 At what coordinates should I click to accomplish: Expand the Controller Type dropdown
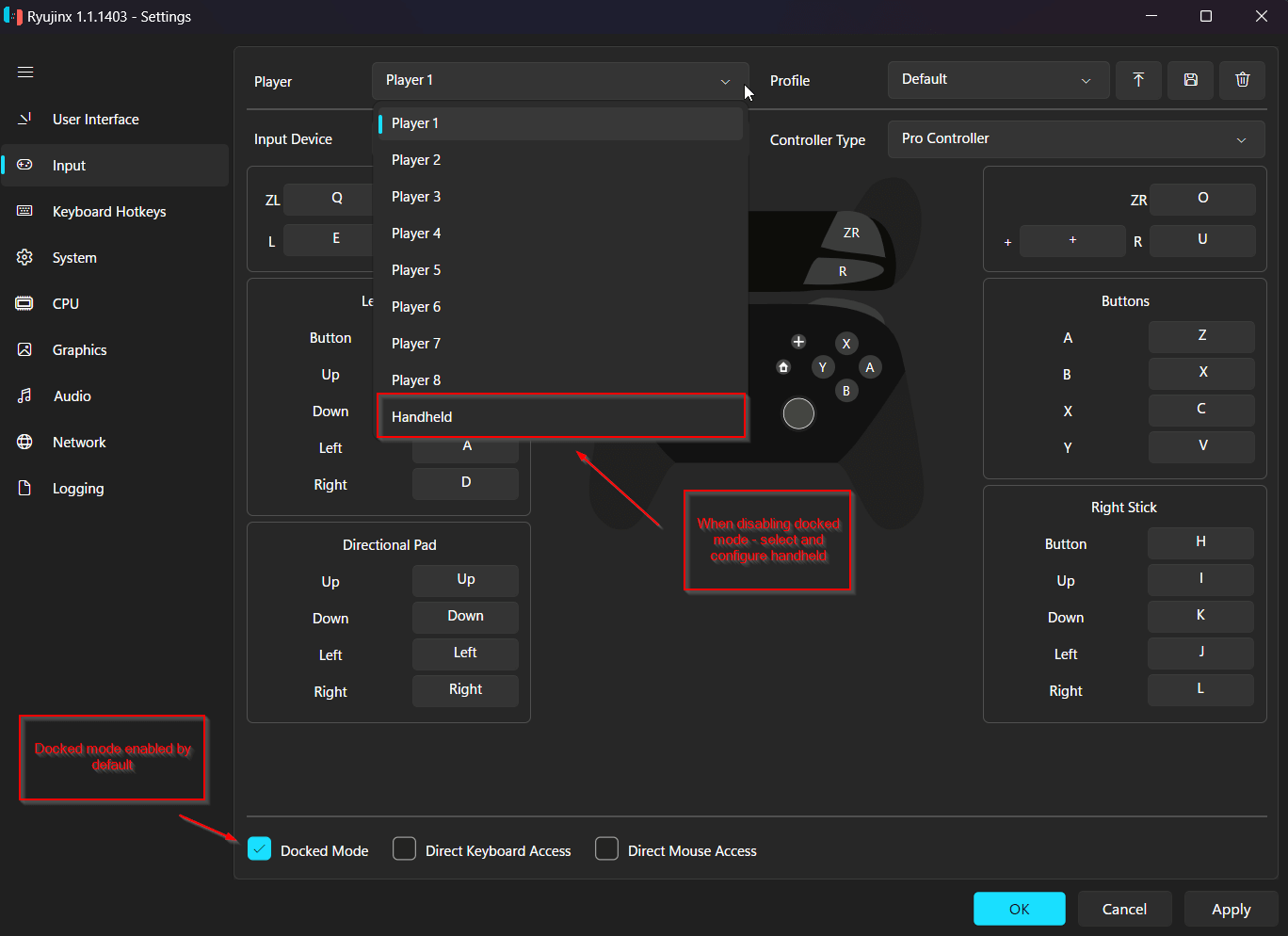coord(1075,139)
